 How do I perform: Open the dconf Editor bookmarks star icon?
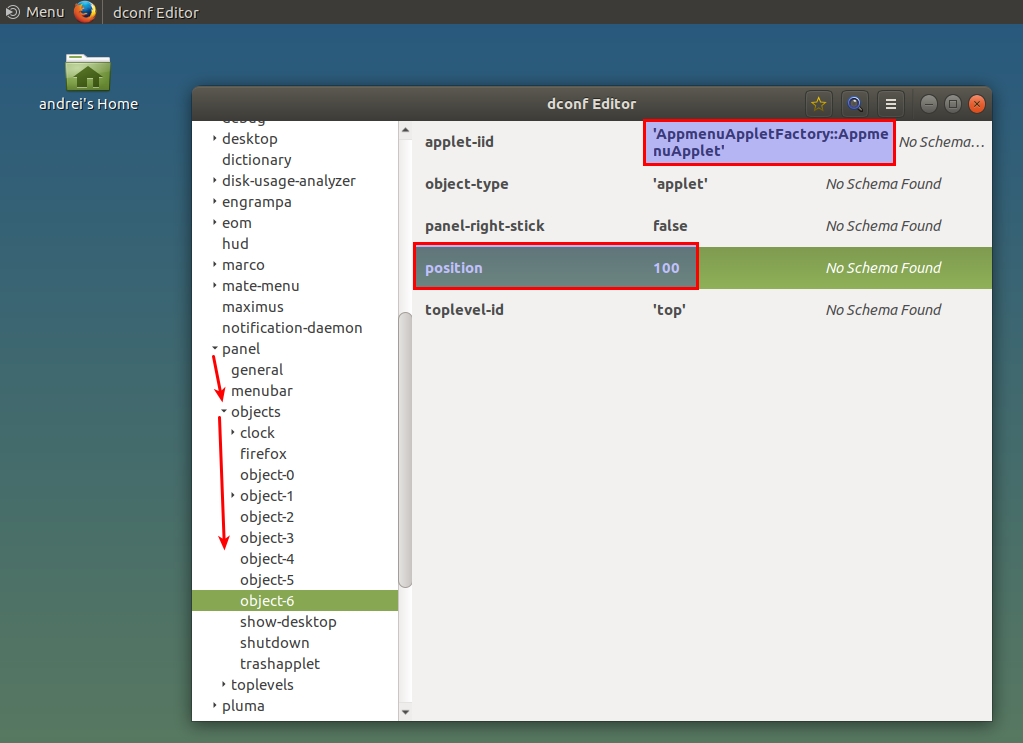(818, 103)
